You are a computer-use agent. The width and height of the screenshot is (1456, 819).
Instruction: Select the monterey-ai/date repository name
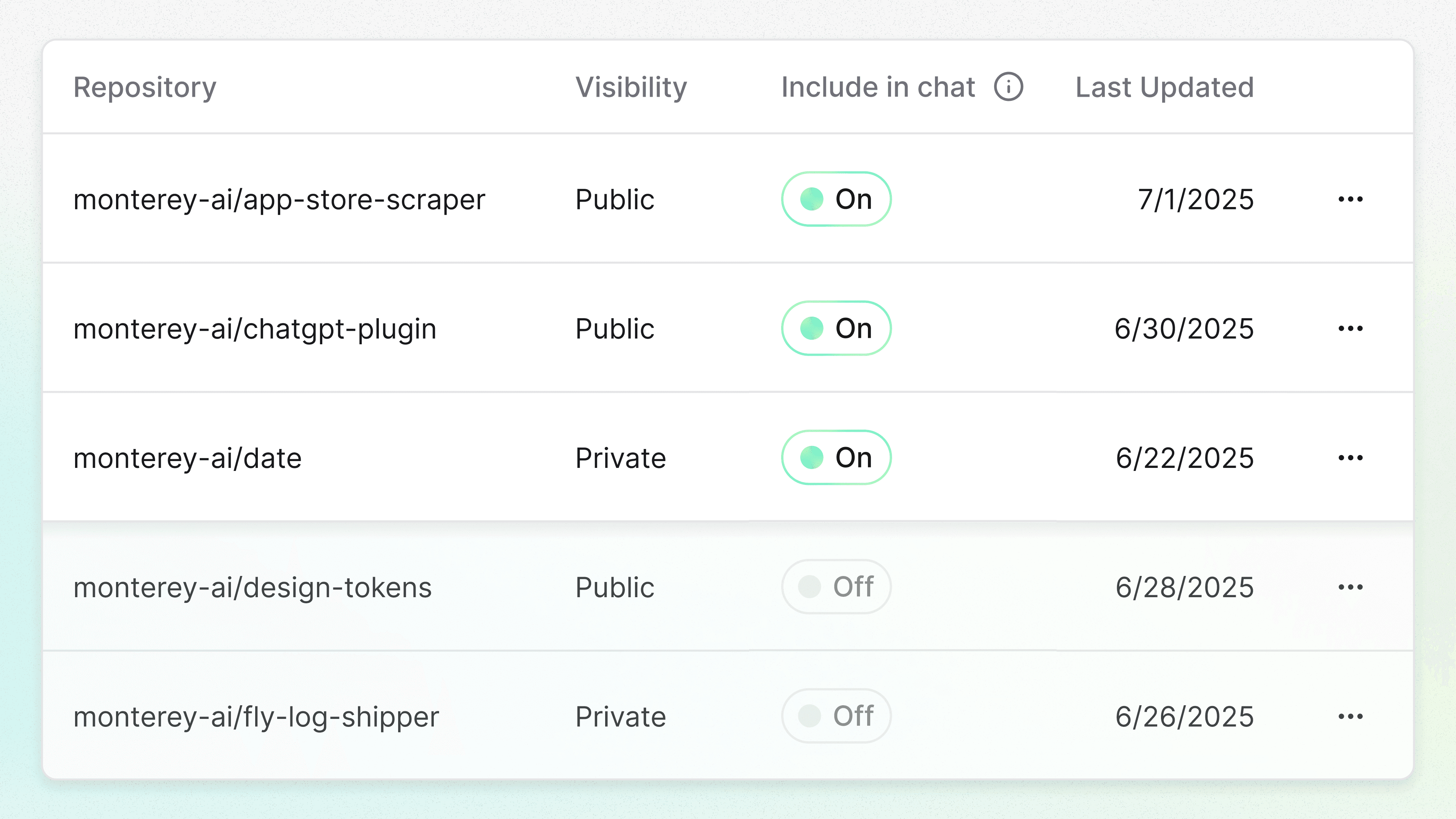(x=188, y=458)
